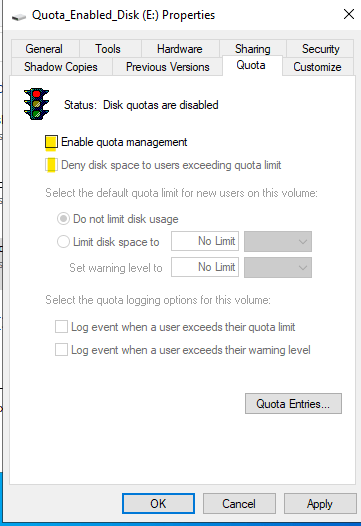Toggle Log event when user exceeds warning level
The height and width of the screenshot is (526, 361).
[x=61, y=350]
